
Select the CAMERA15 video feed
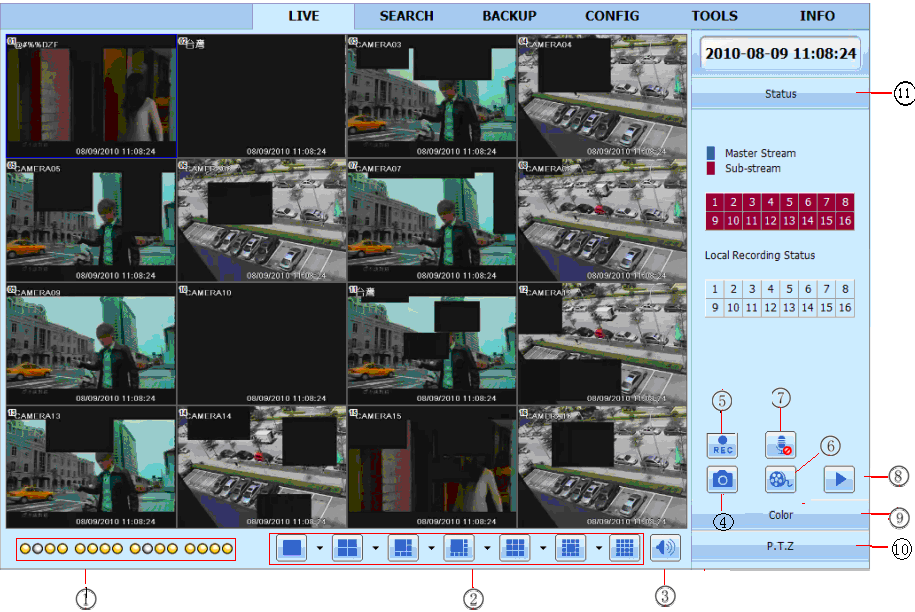(x=432, y=467)
